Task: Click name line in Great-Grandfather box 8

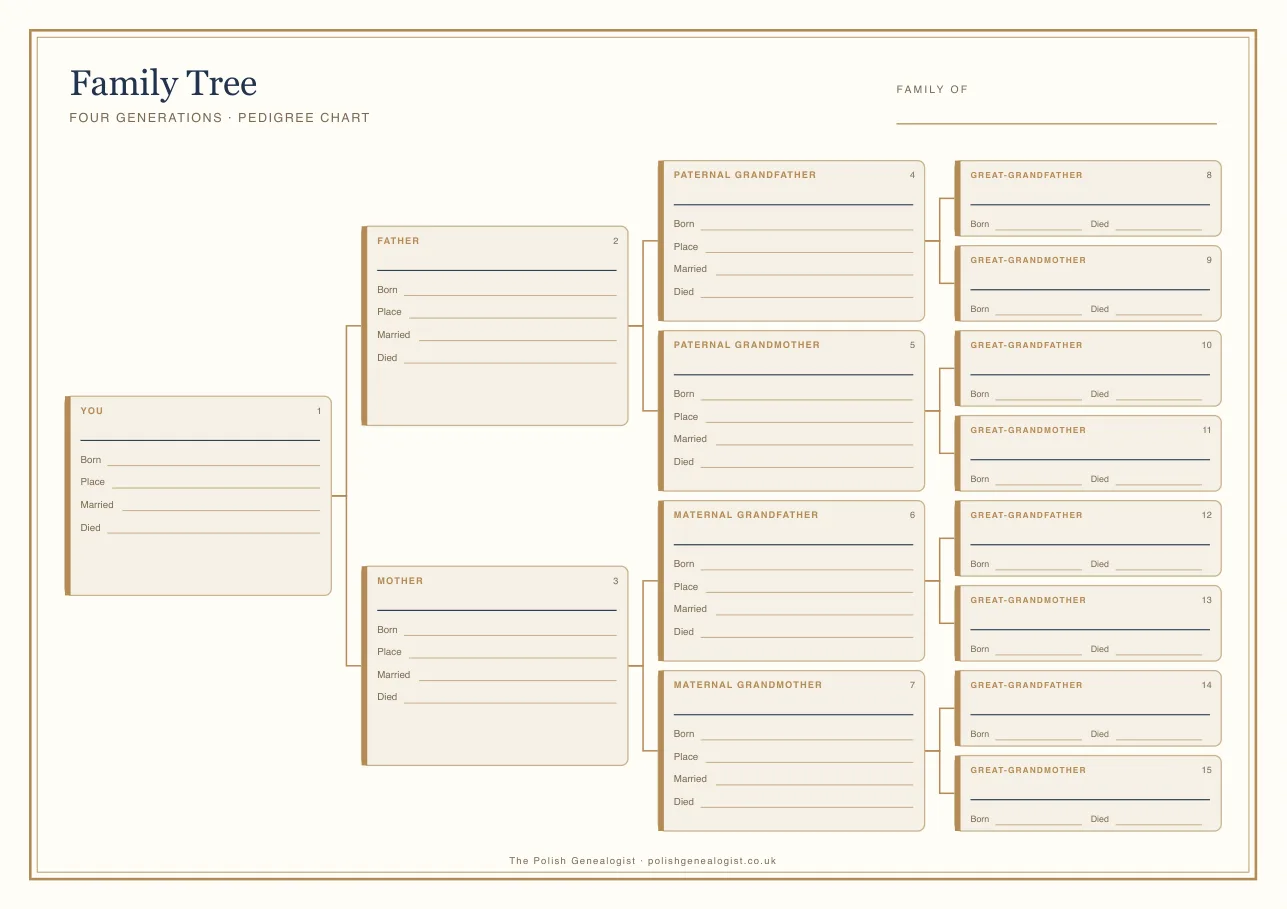Action: [x=1090, y=204]
